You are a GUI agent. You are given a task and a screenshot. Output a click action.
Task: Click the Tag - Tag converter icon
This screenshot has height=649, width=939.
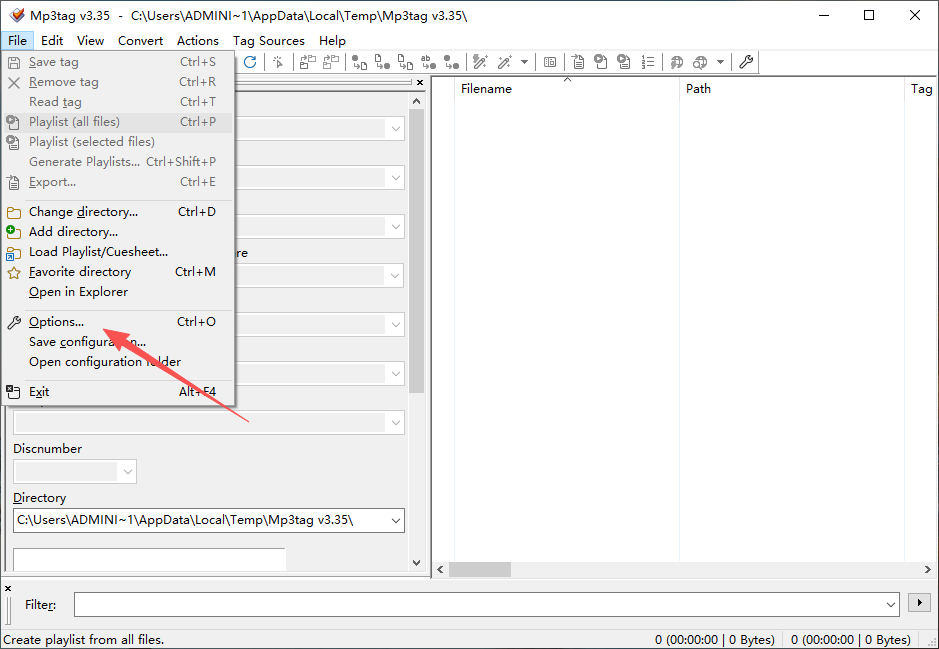point(452,62)
